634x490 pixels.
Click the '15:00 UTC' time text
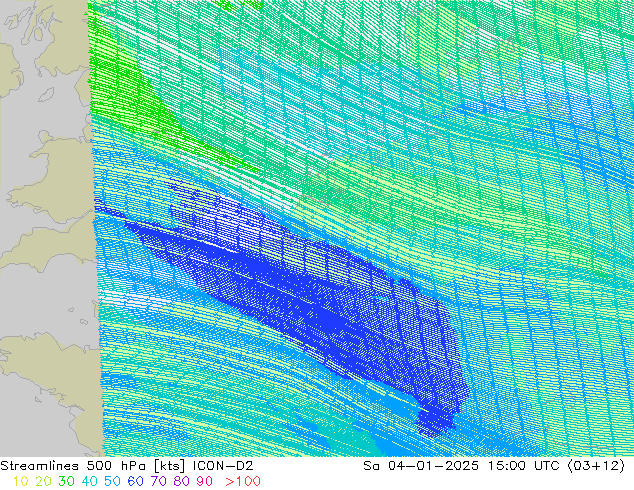tap(523, 466)
